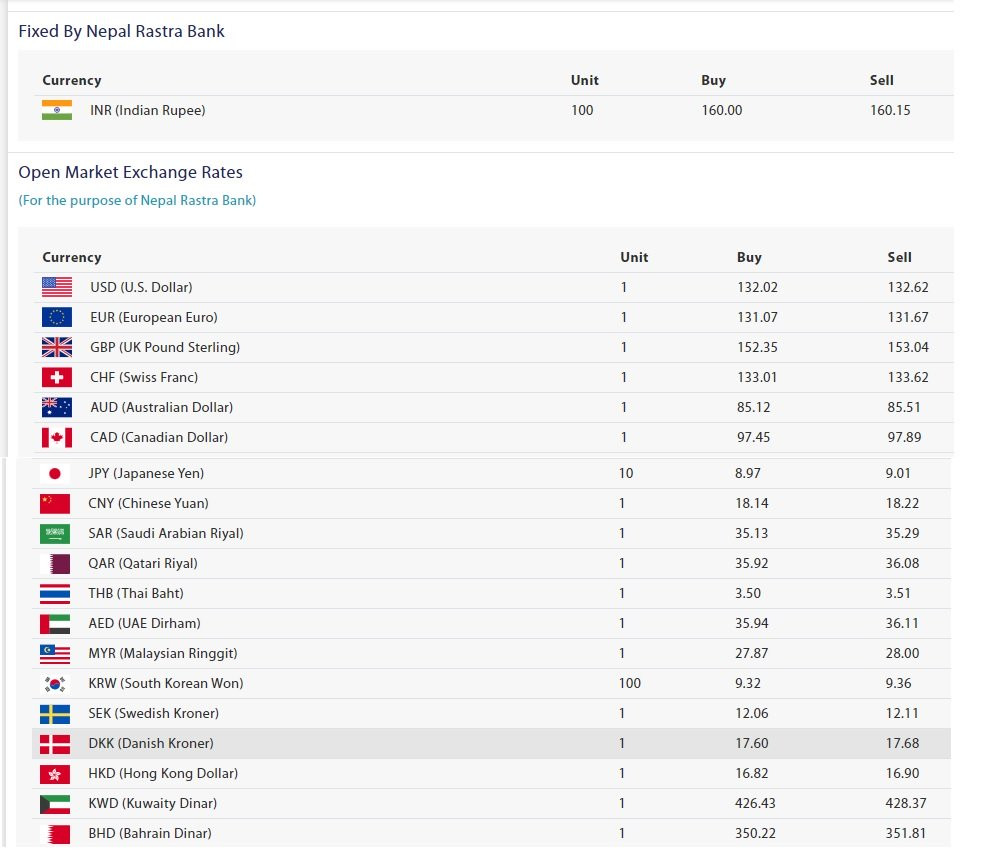Click the DKK buy rate 17.60
The image size is (1008, 858).
coord(752,744)
